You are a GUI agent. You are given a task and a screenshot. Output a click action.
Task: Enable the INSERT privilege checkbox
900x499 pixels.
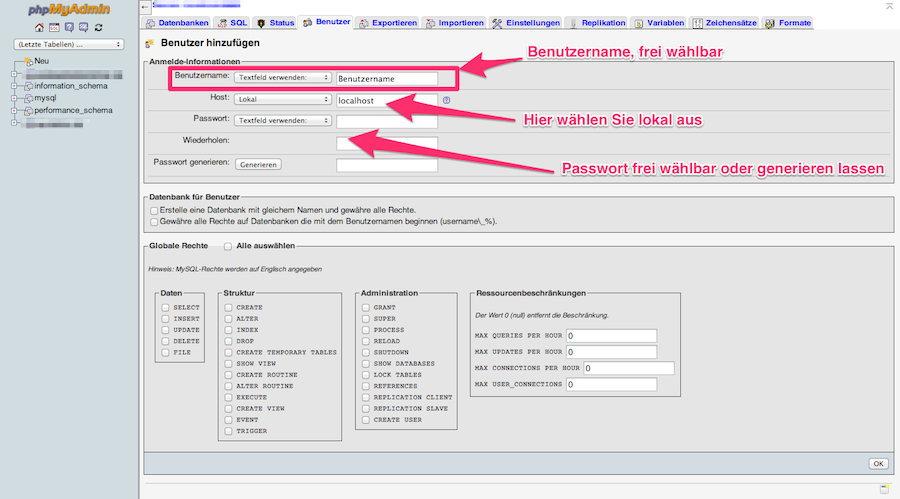[165, 319]
